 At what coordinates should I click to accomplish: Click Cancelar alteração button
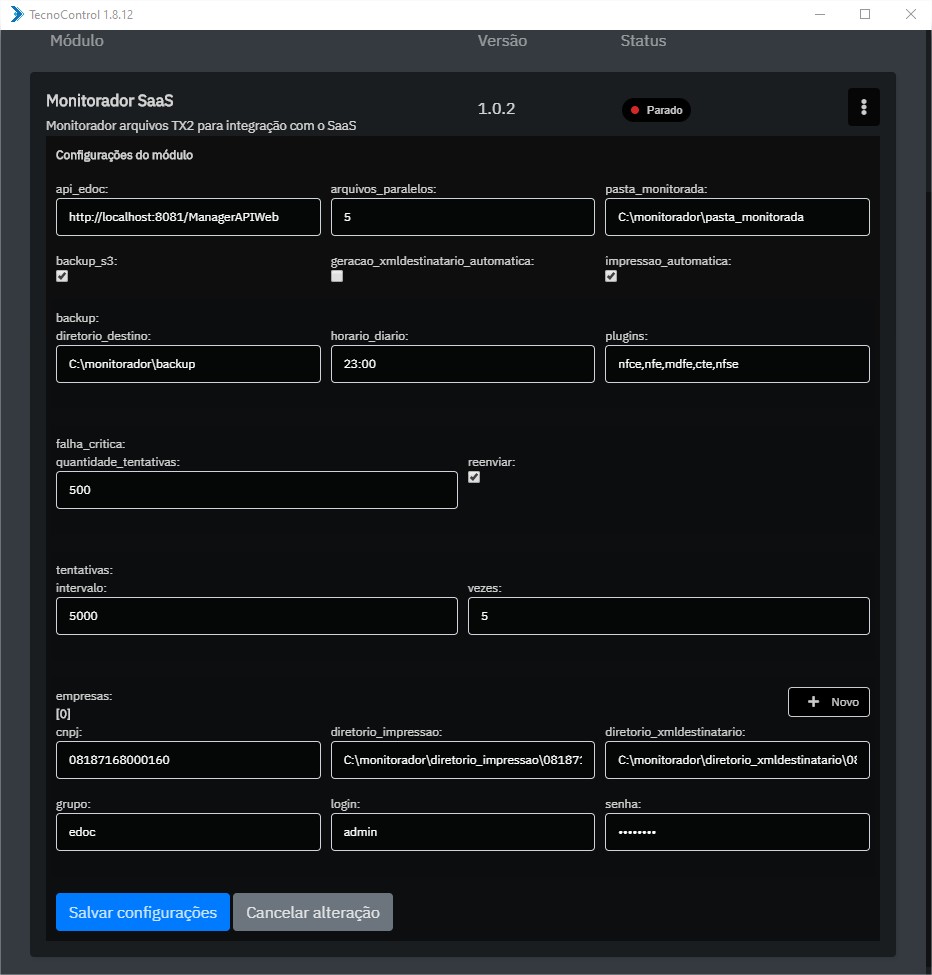[313, 912]
